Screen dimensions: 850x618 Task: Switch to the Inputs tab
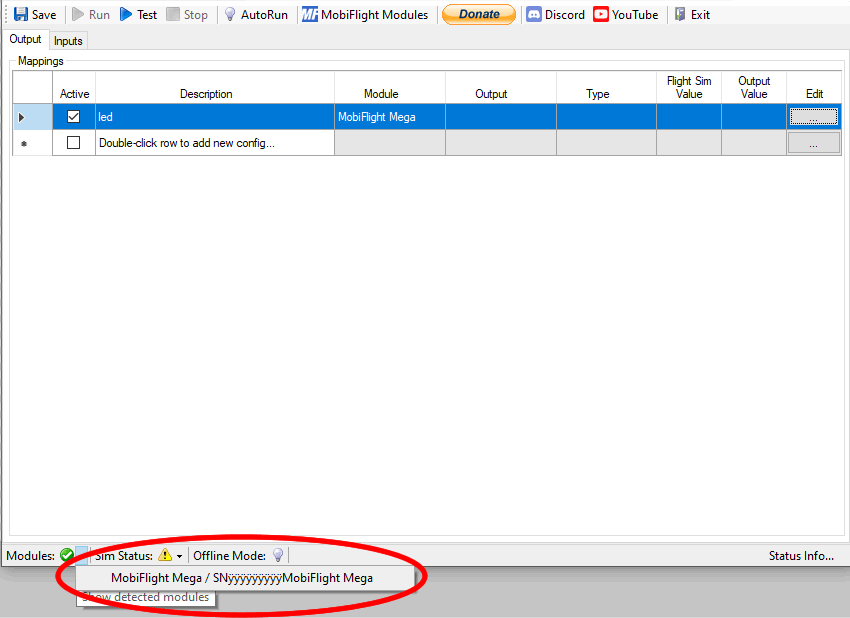tap(68, 41)
